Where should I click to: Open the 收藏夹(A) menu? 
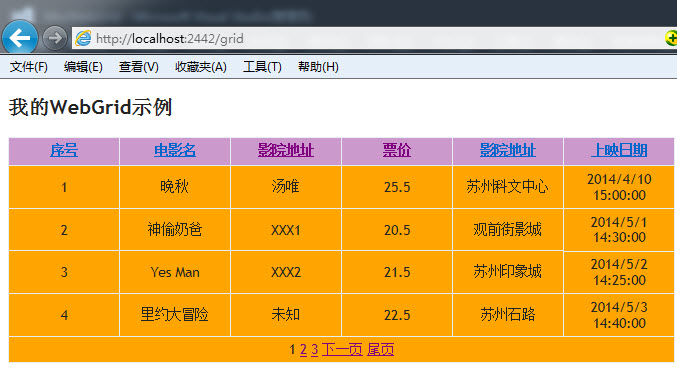(x=201, y=67)
